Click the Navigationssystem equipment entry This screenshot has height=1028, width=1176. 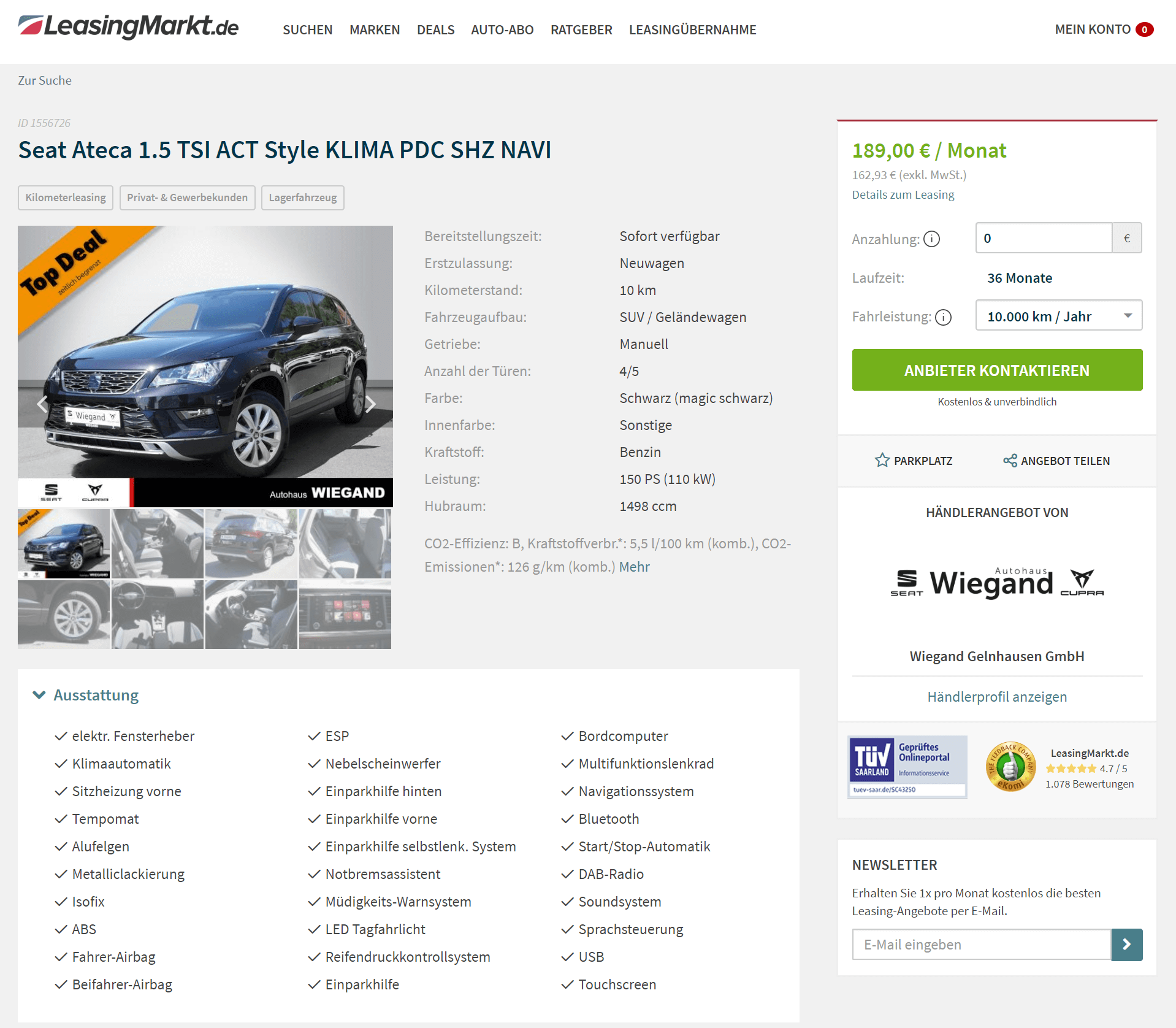[636, 791]
